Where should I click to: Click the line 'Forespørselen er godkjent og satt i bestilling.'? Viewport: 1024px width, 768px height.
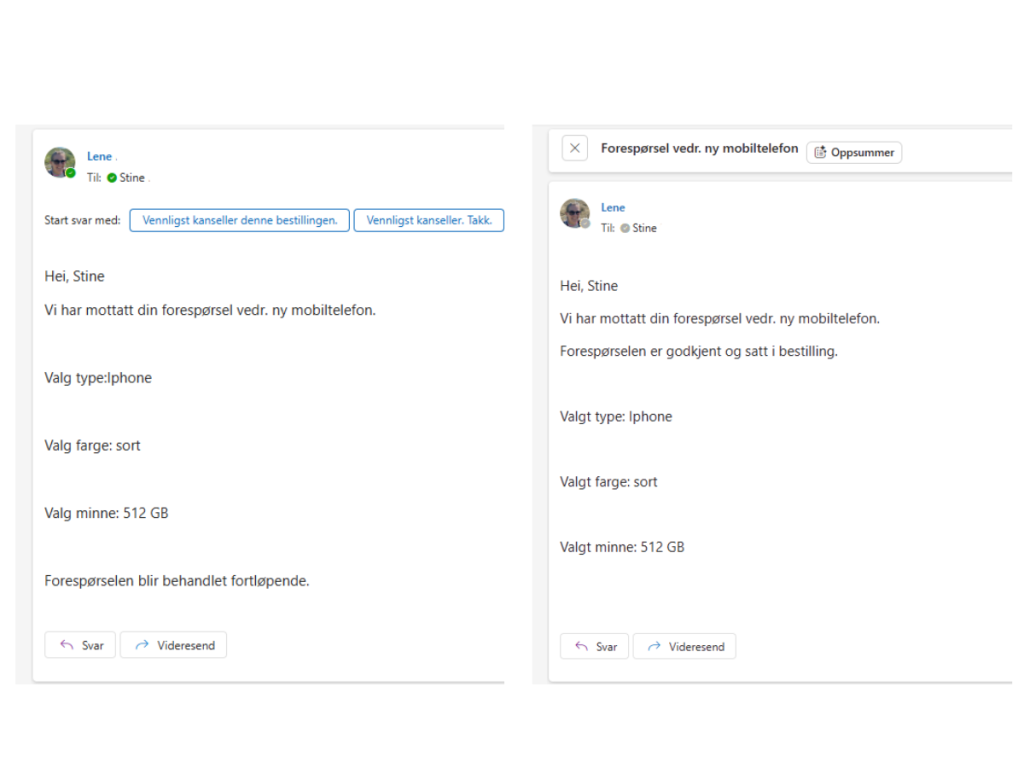[699, 352]
